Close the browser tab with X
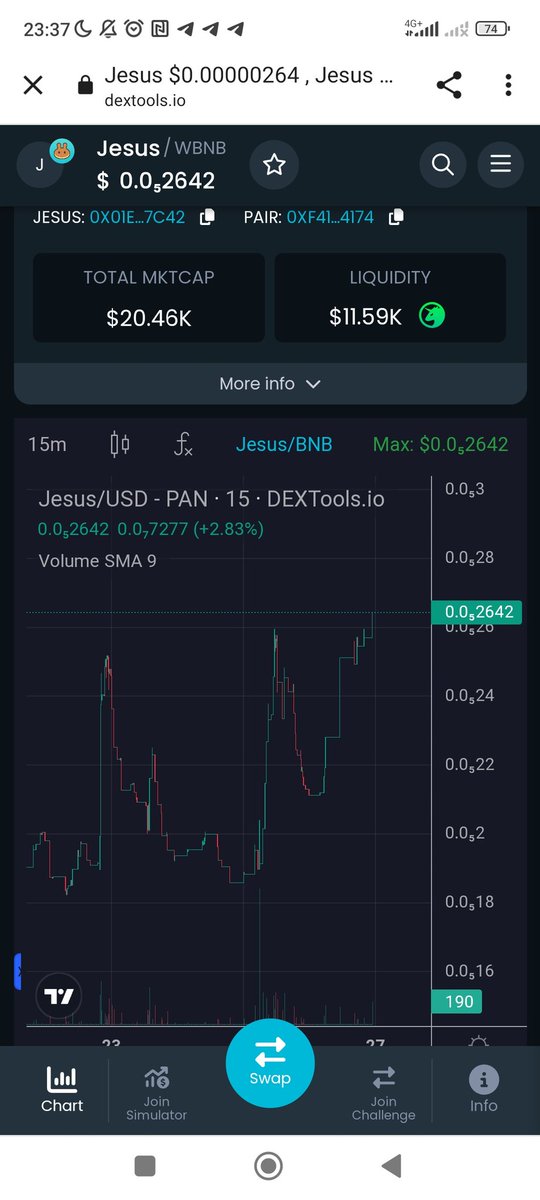Viewport: 540px width, 1200px height. (33, 85)
